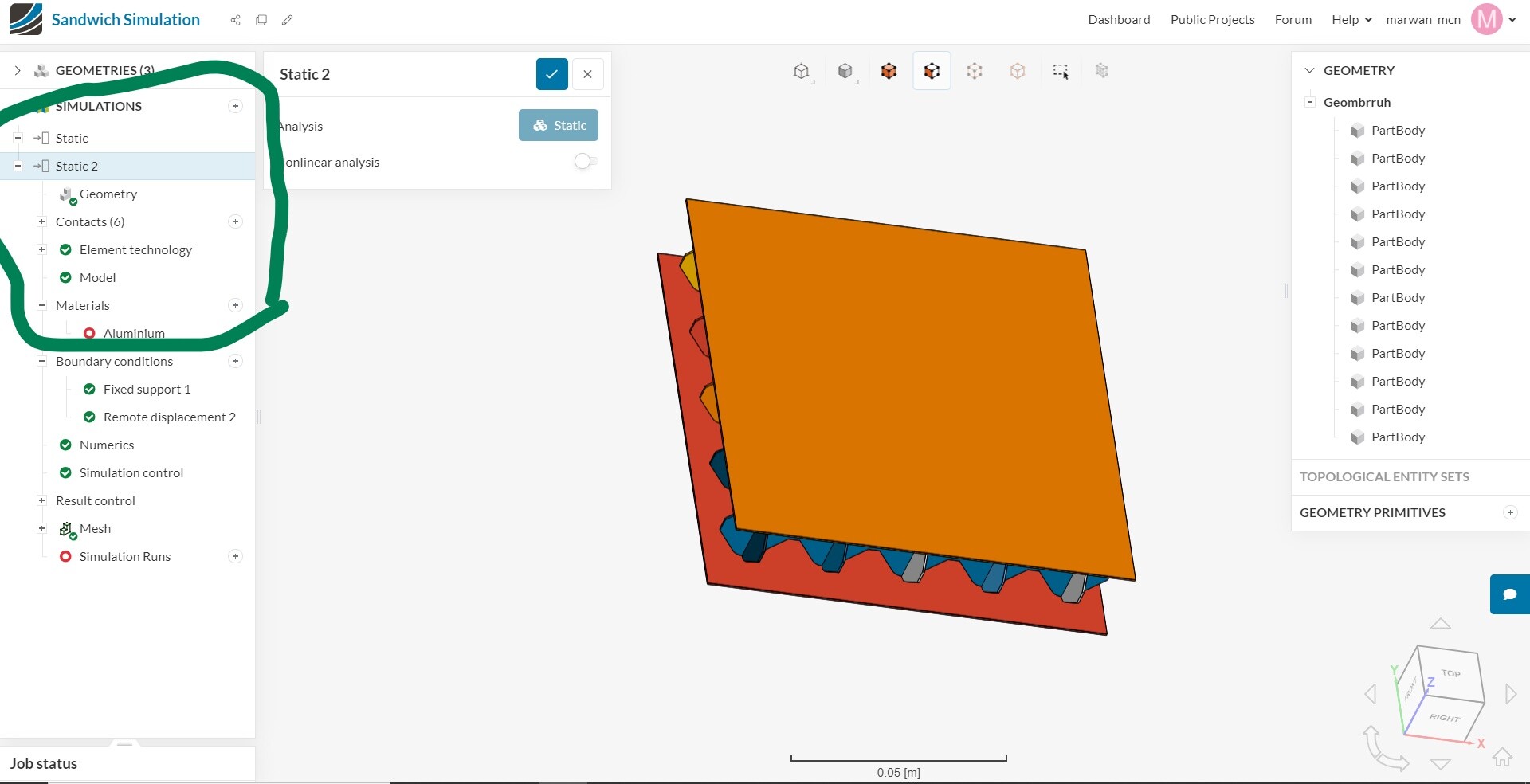The height and width of the screenshot is (784, 1530).
Task: Switch to Public Projects
Action: [x=1212, y=19]
